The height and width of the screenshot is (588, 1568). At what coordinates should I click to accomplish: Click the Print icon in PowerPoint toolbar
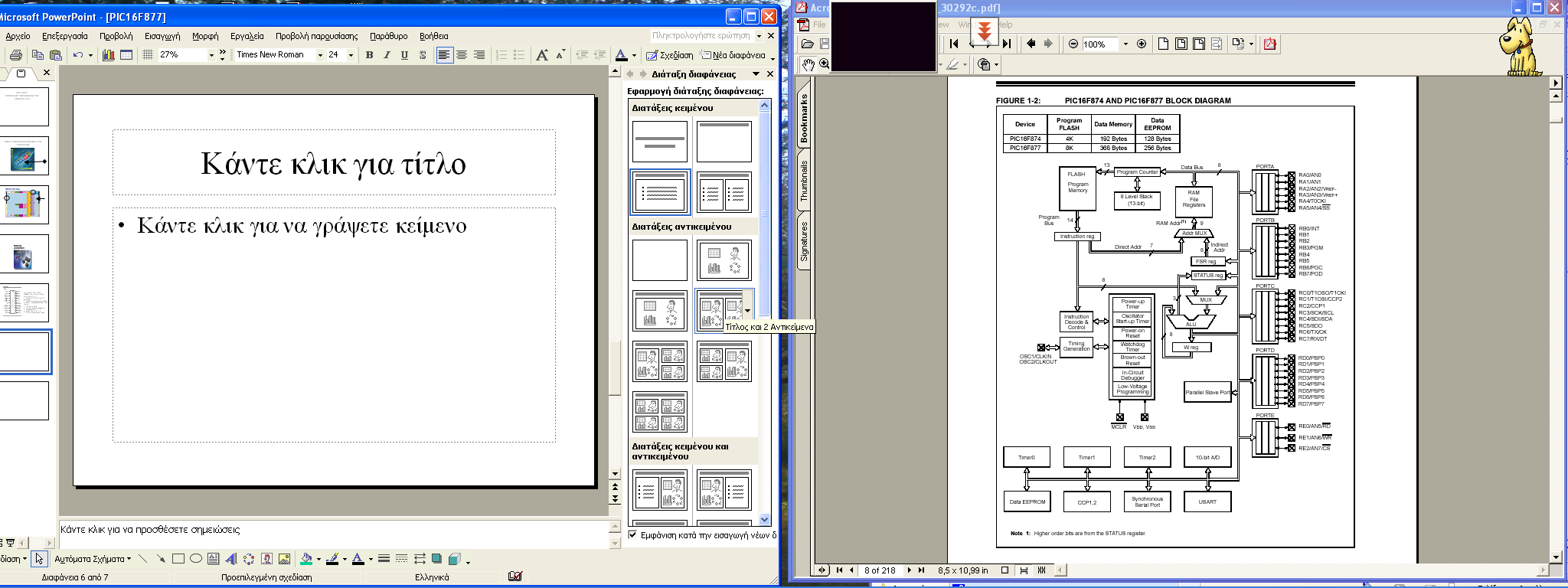[16, 55]
